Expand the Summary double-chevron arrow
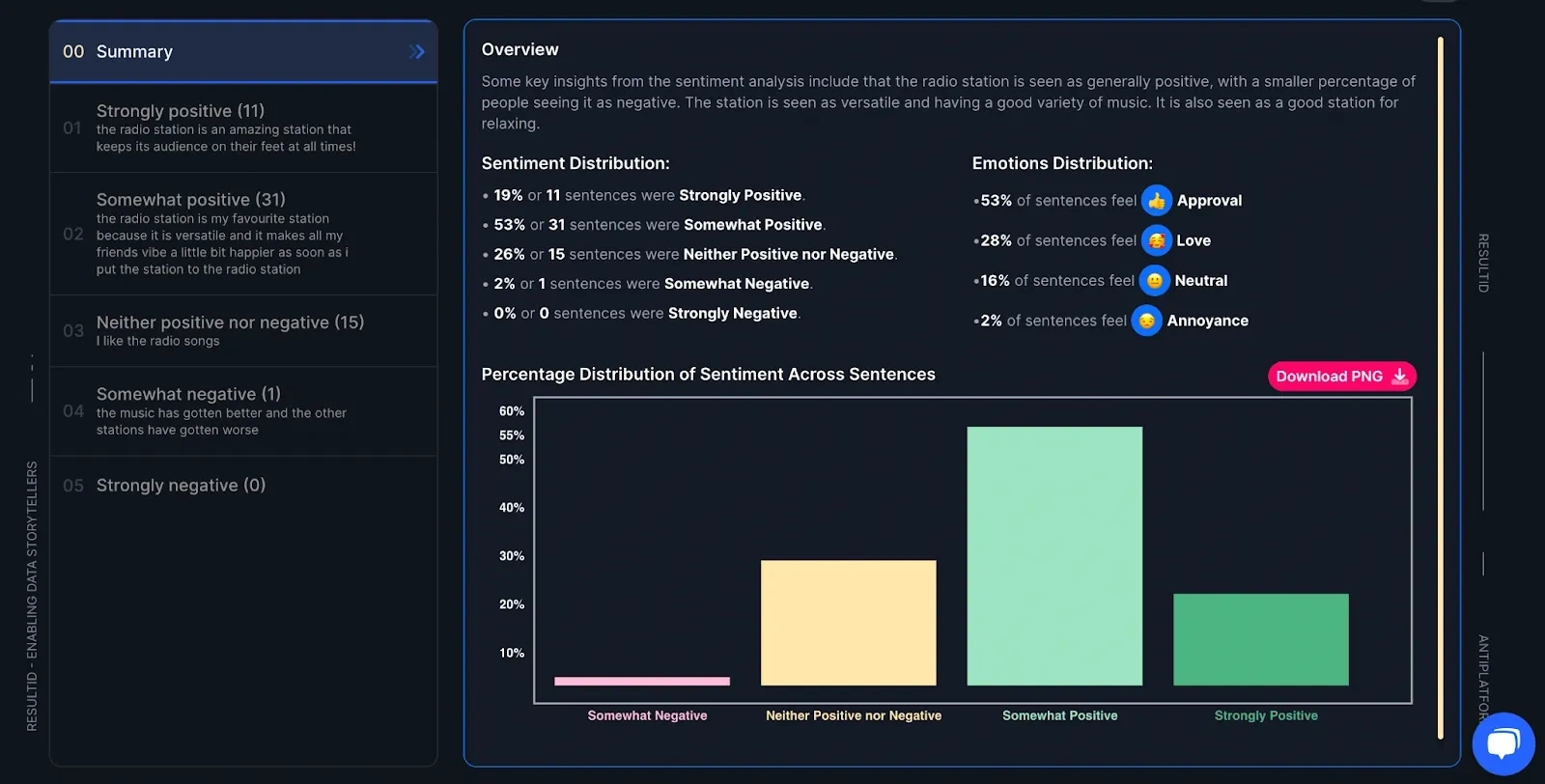The height and width of the screenshot is (784, 1545). (x=416, y=52)
